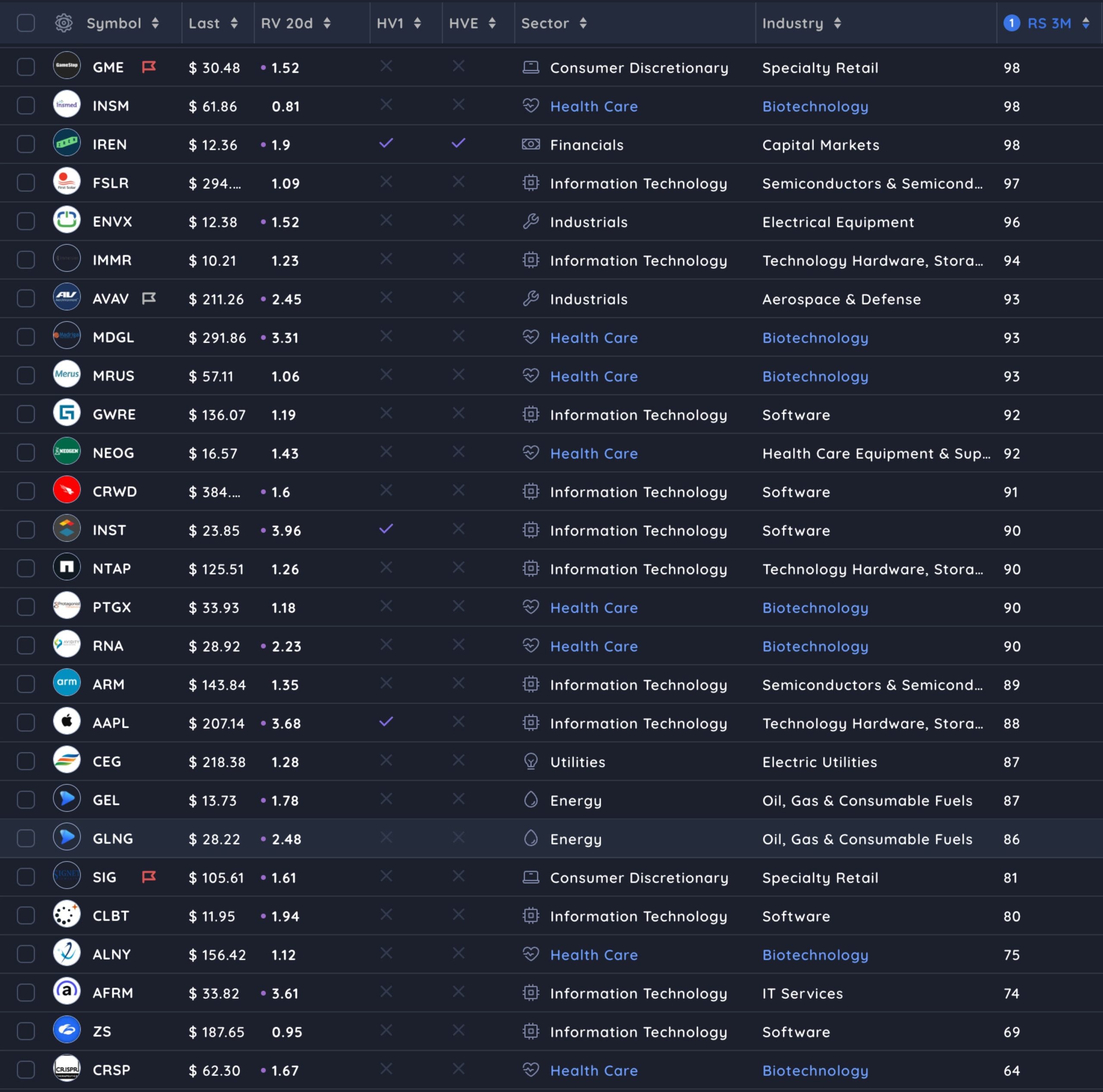
Task: Click the 3.96 RV value for INST
Action: click(286, 530)
